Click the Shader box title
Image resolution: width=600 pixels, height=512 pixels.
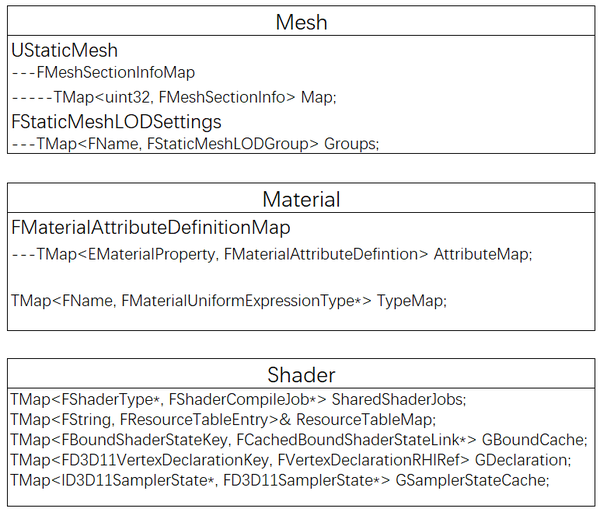click(x=301, y=375)
